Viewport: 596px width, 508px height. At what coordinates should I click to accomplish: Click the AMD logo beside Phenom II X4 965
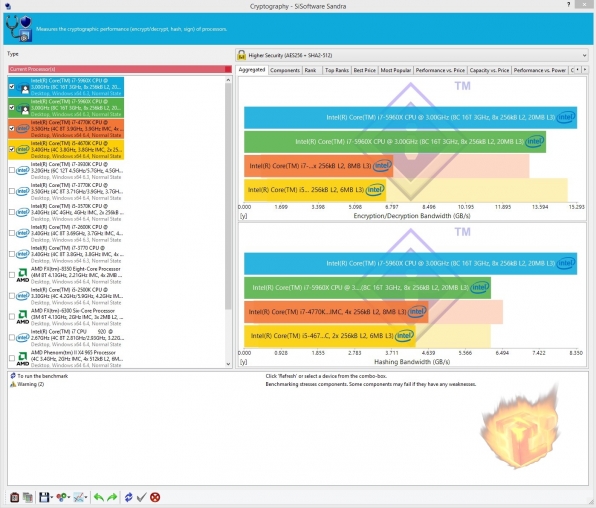(22, 358)
